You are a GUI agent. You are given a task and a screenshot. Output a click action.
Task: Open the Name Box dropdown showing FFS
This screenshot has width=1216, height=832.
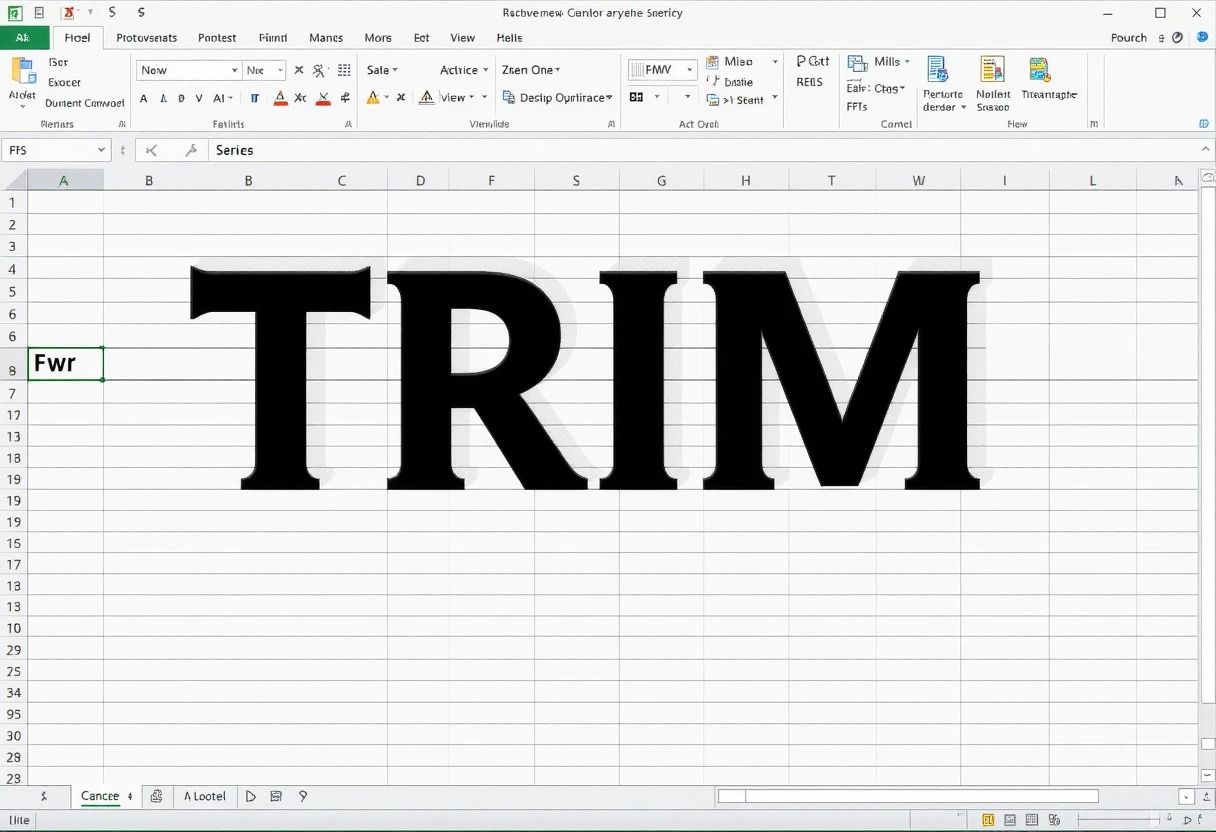click(x=103, y=149)
